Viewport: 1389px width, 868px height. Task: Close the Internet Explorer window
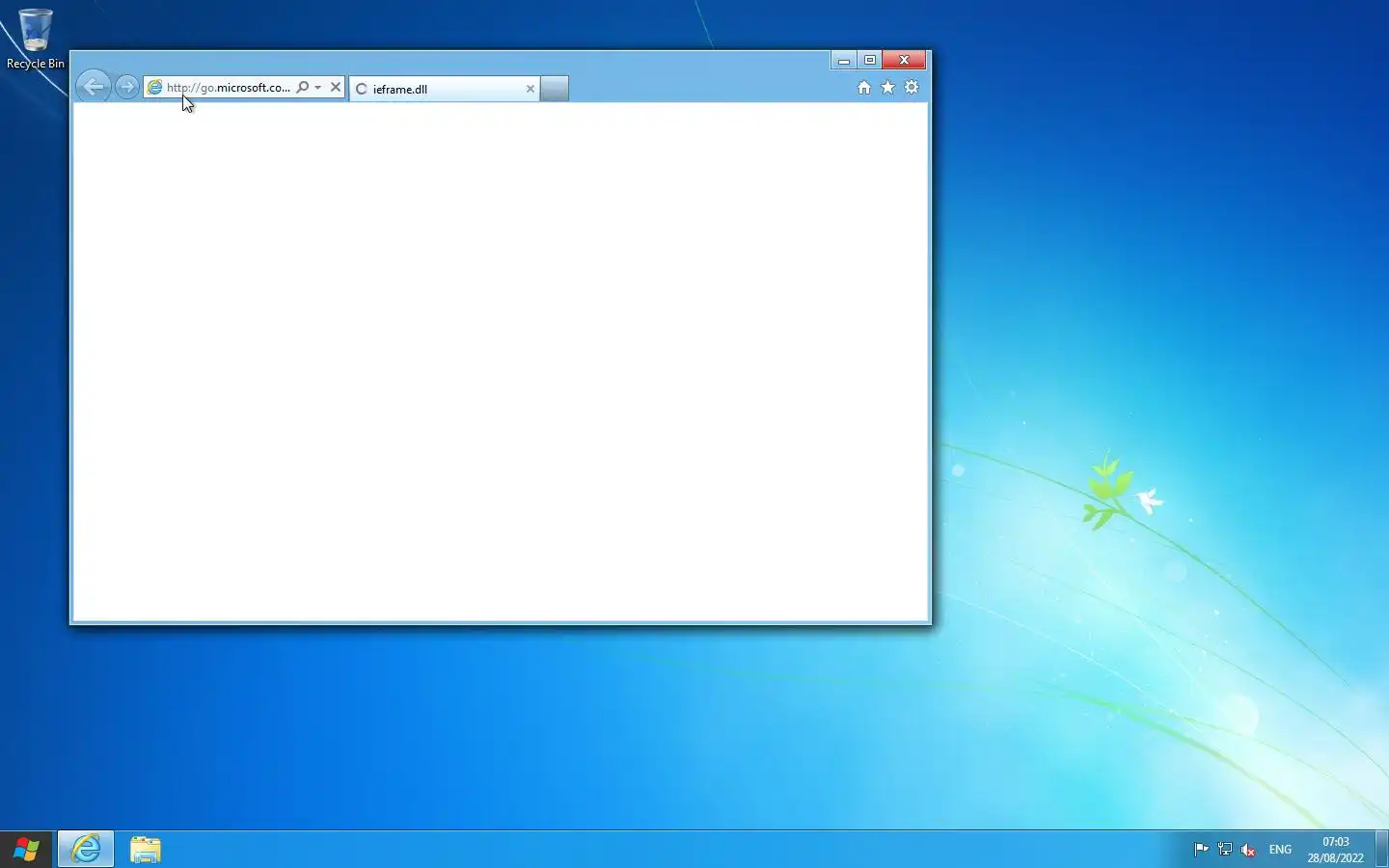pos(904,60)
